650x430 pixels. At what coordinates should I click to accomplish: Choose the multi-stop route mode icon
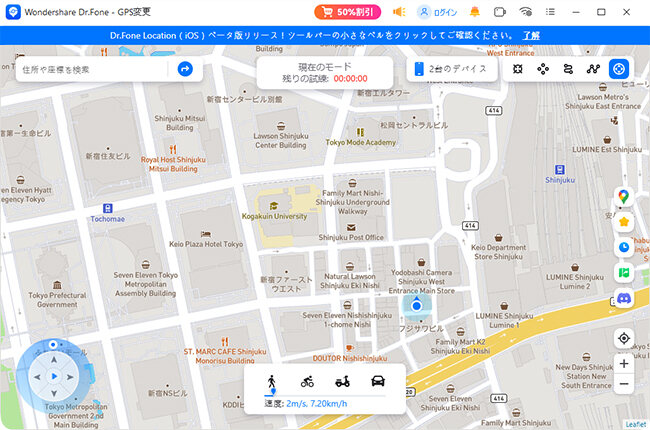[x=593, y=69]
